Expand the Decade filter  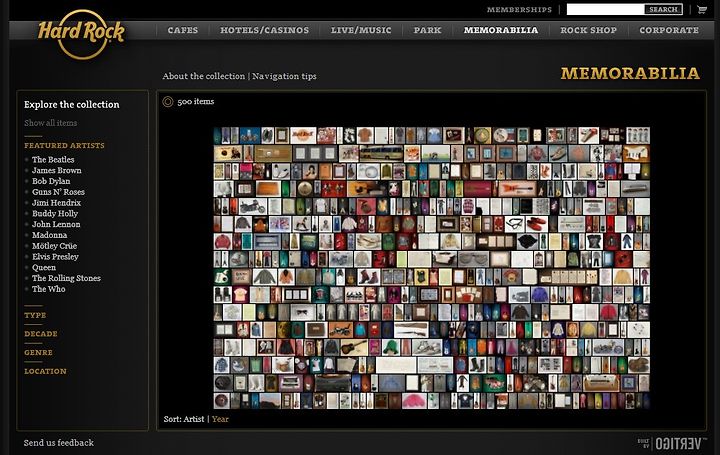[41, 334]
